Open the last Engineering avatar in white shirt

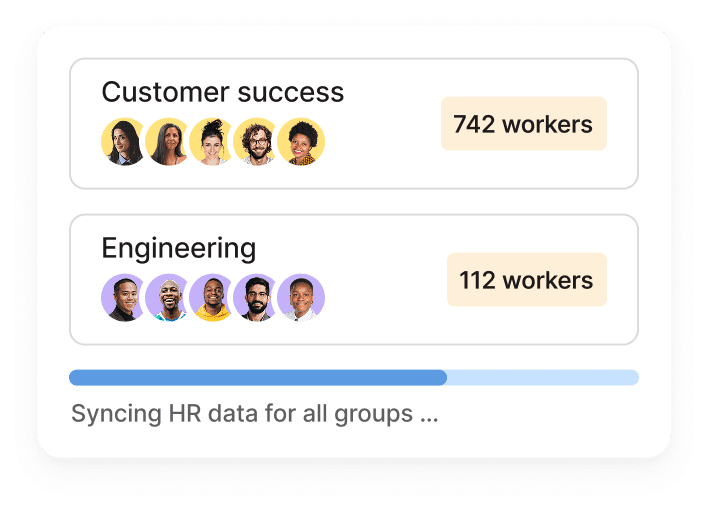[301, 297]
